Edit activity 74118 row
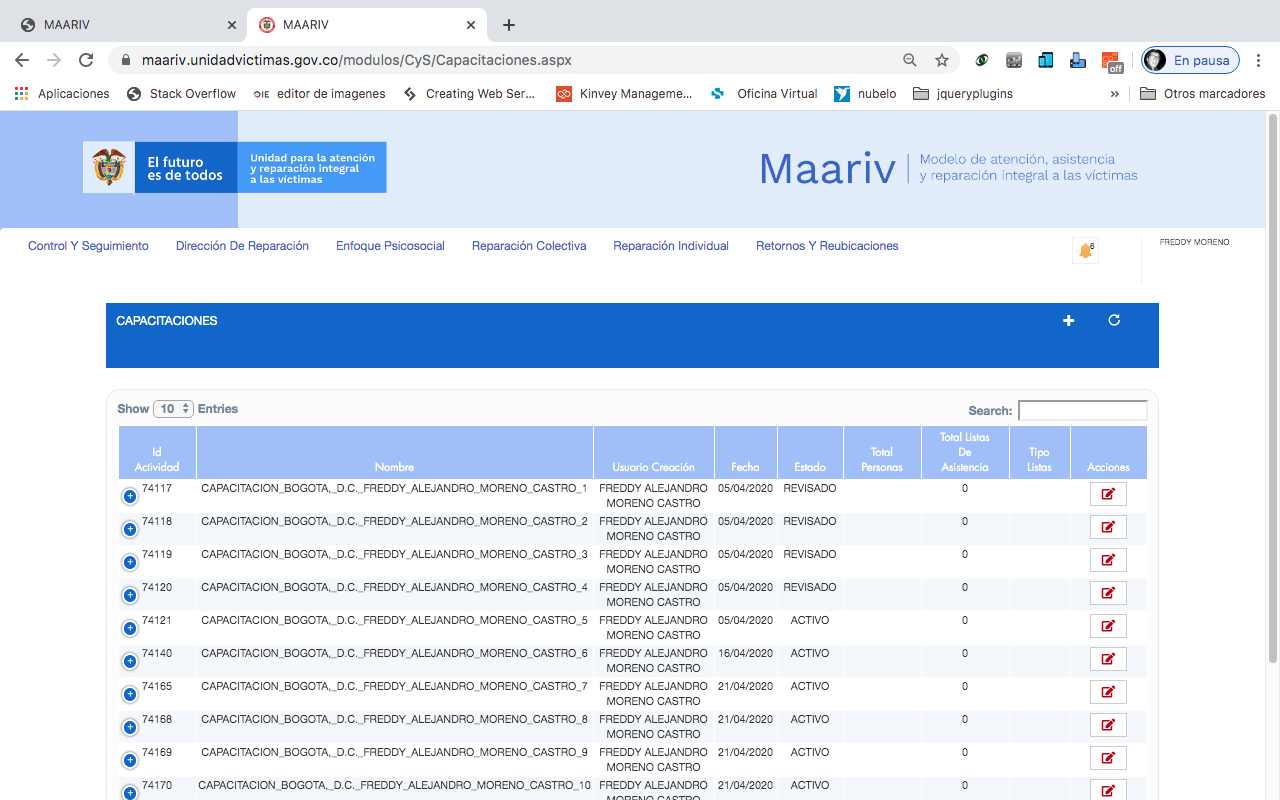 click(1108, 527)
